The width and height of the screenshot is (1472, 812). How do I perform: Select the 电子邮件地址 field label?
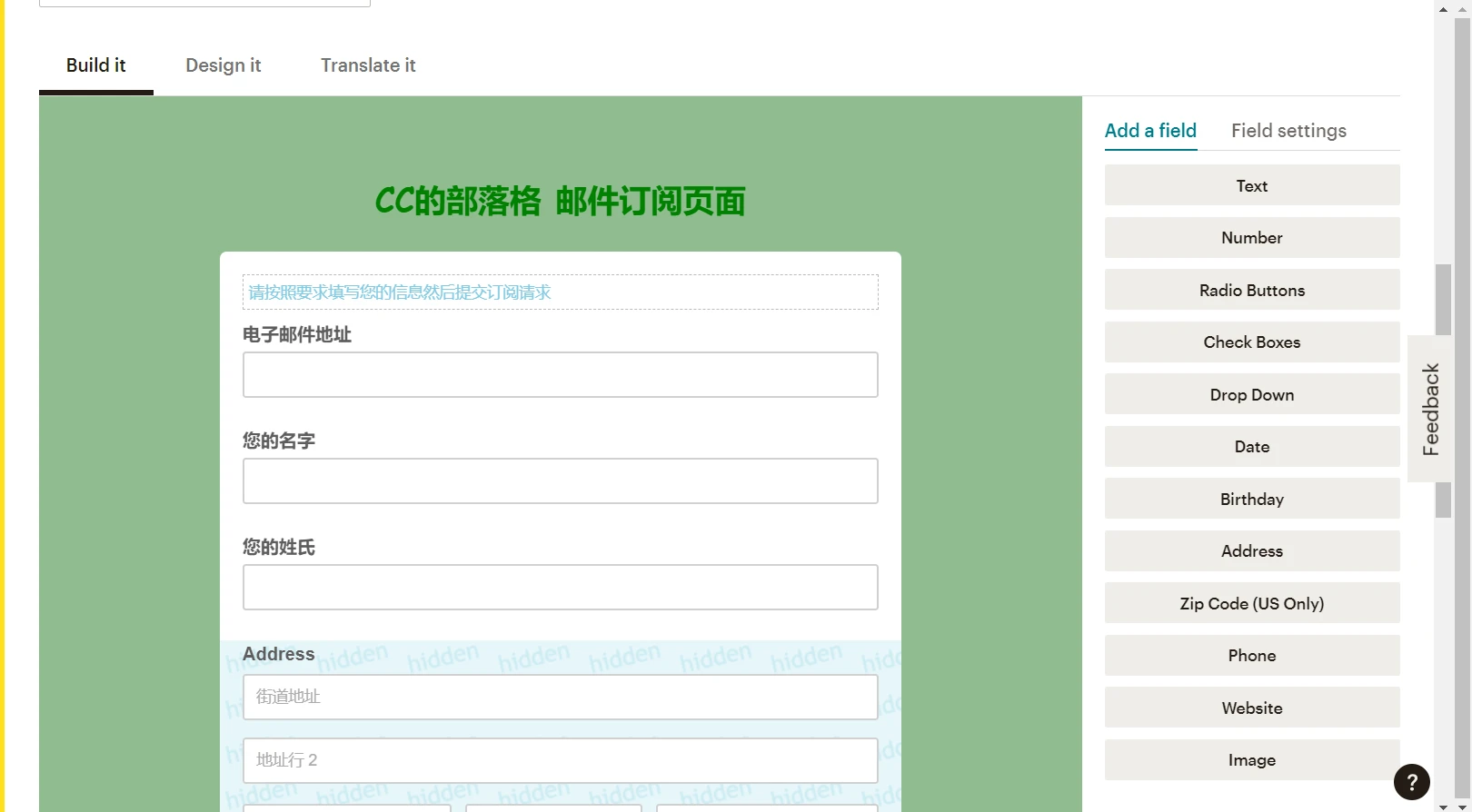tap(297, 334)
